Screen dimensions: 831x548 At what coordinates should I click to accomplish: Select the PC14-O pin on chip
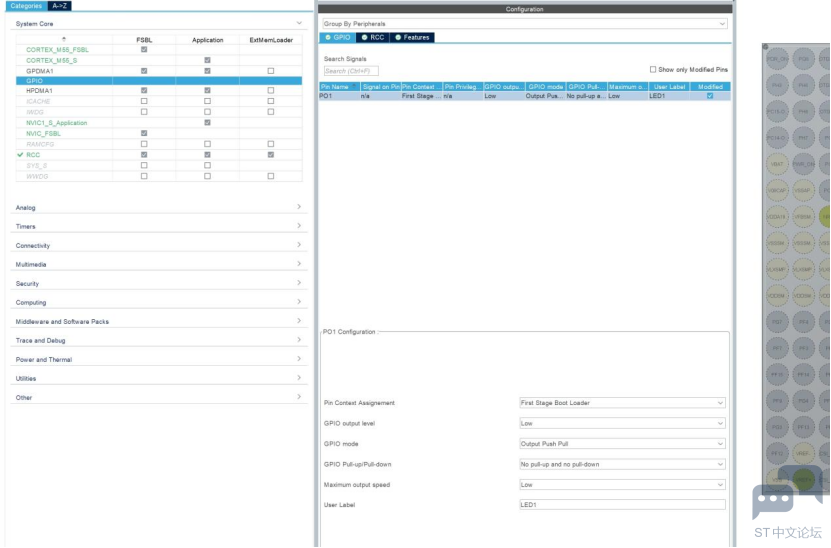click(777, 138)
